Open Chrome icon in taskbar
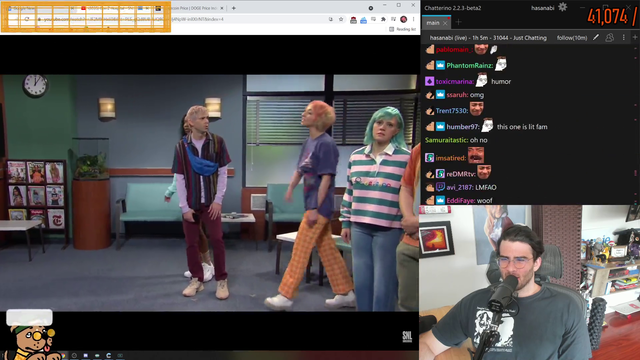Image resolution: width=640 pixels, height=360 pixels. point(63,356)
